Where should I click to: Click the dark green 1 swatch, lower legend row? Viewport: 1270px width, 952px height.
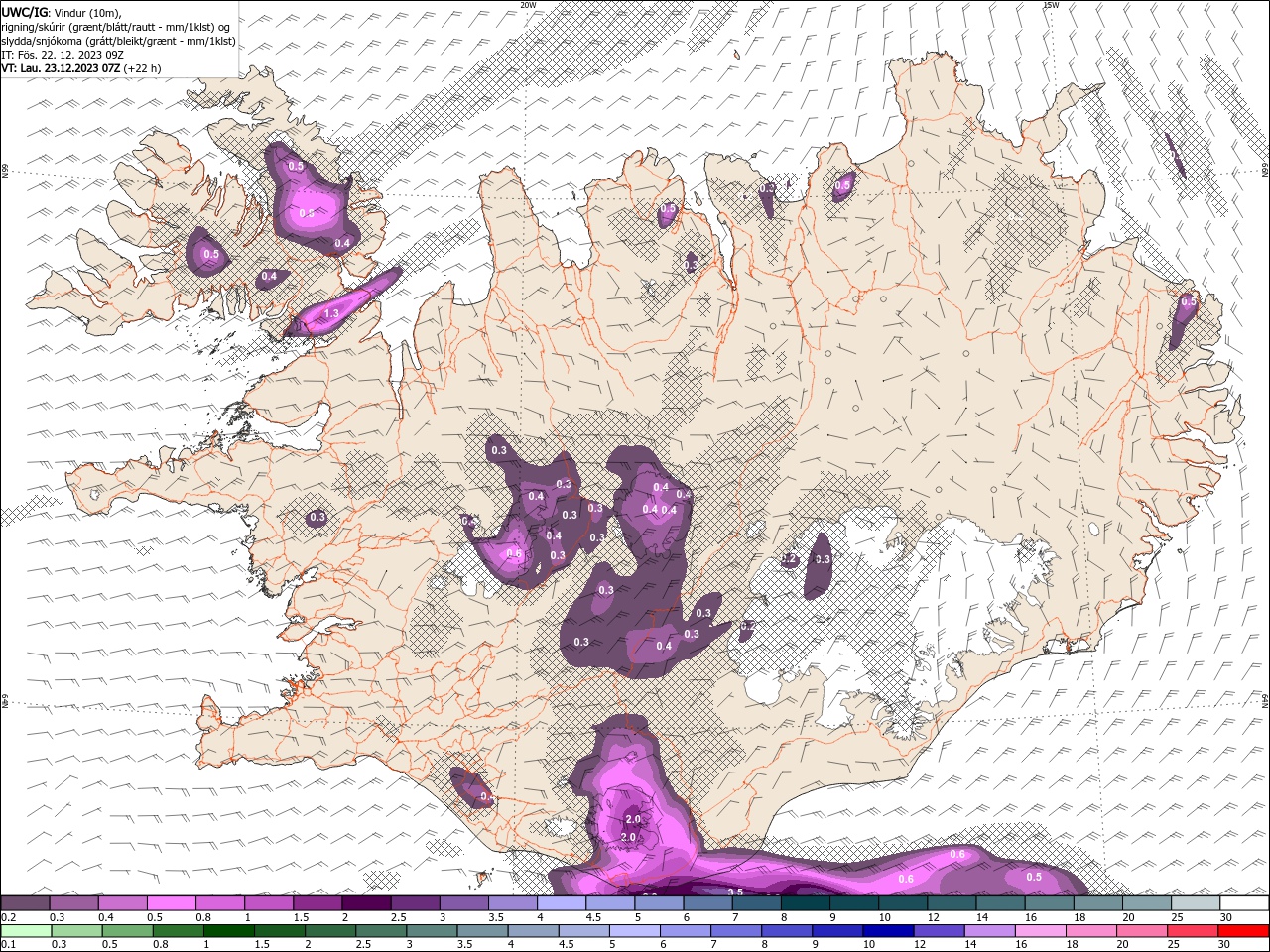click(x=228, y=931)
